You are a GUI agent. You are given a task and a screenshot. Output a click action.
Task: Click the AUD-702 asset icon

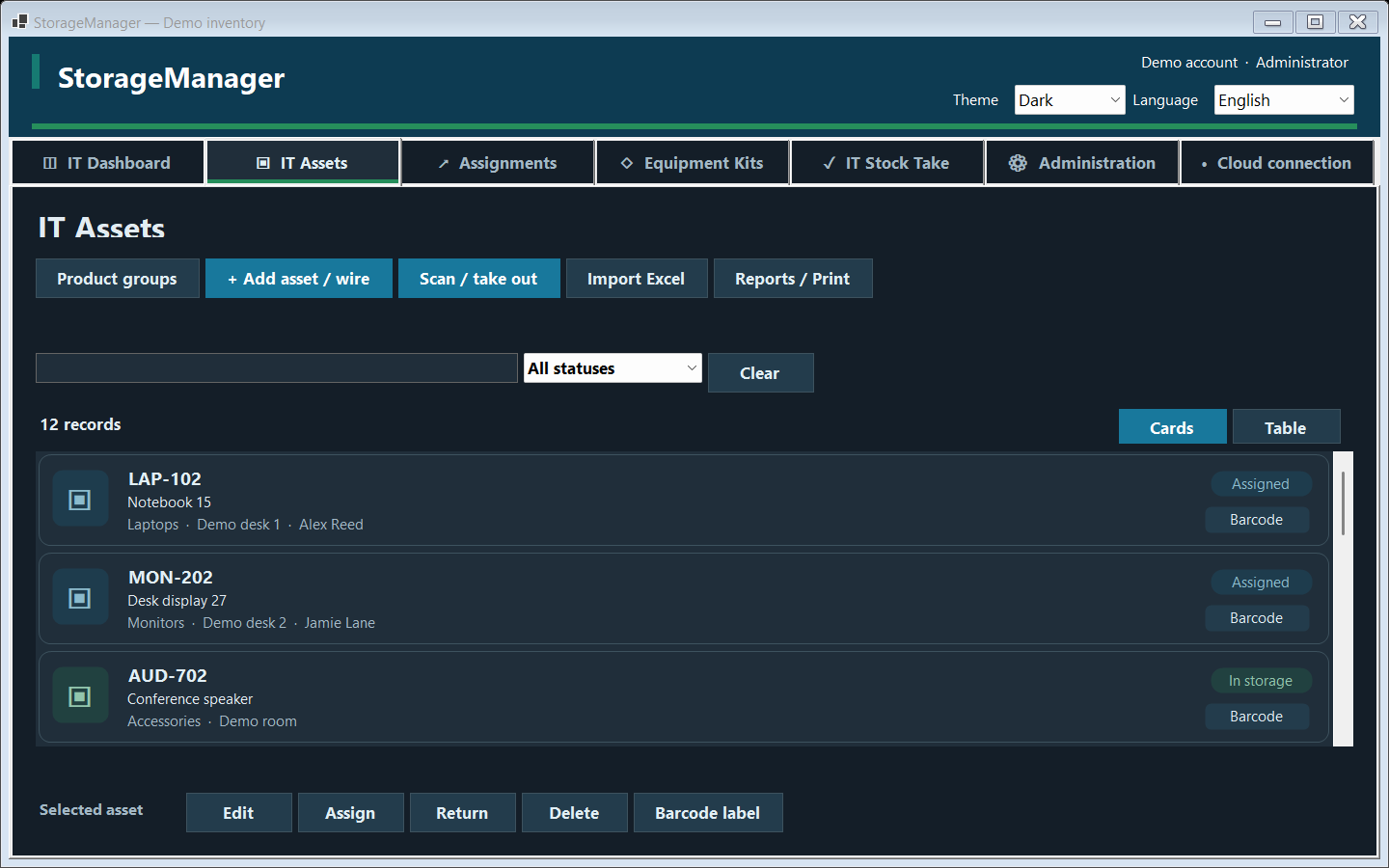click(80, 696)
